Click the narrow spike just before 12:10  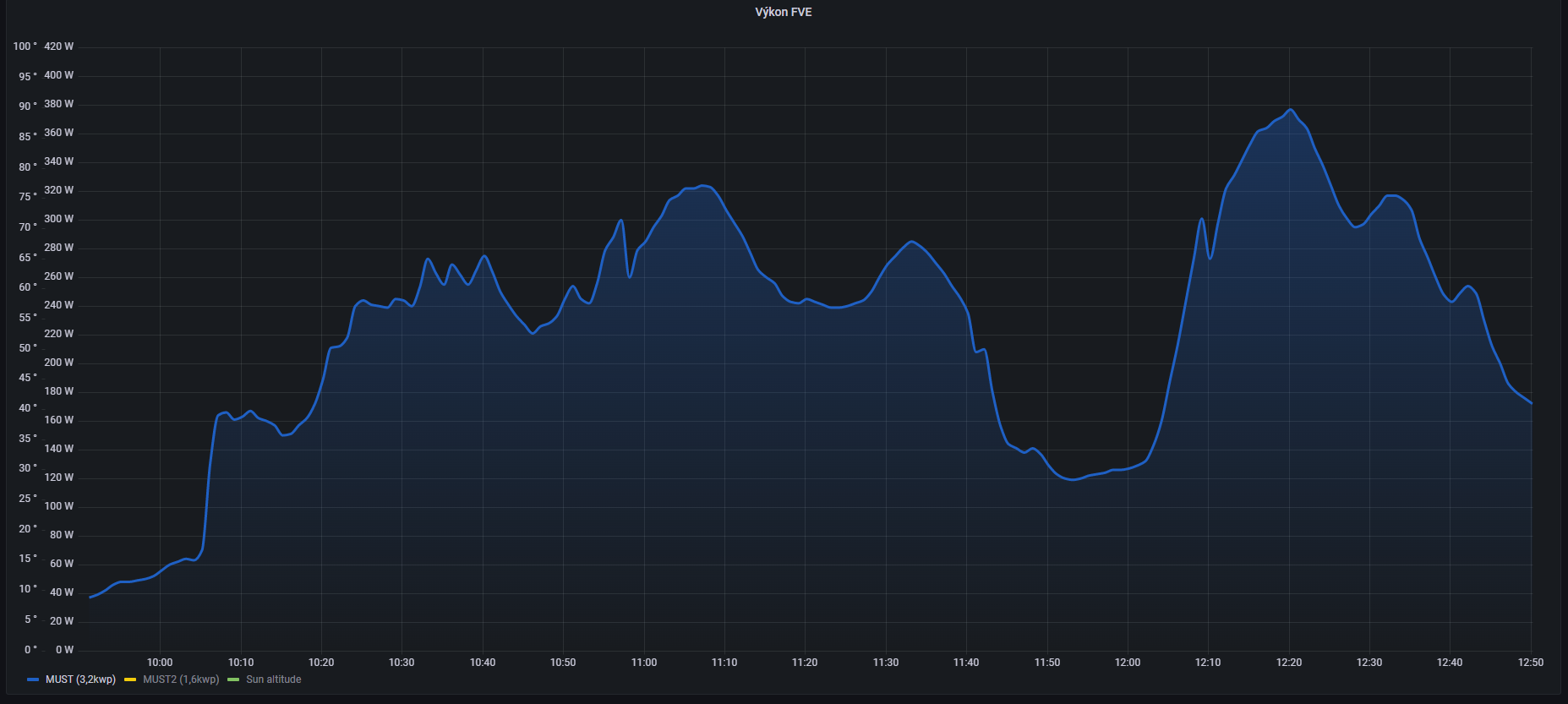(x=1201, y=219)
